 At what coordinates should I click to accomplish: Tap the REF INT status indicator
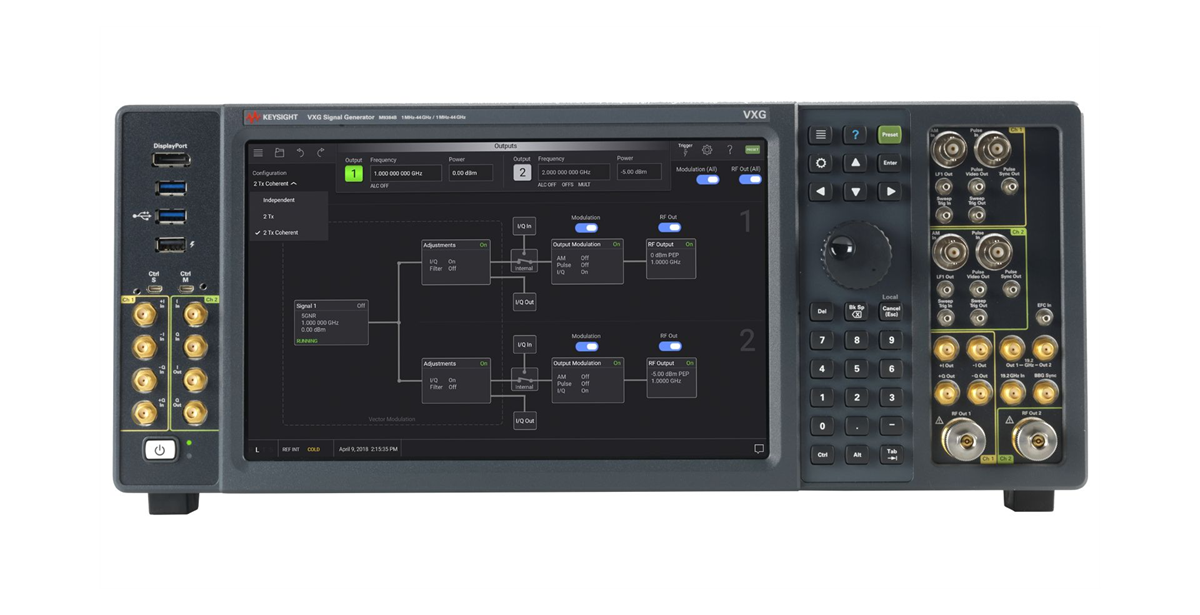[291, 449]
